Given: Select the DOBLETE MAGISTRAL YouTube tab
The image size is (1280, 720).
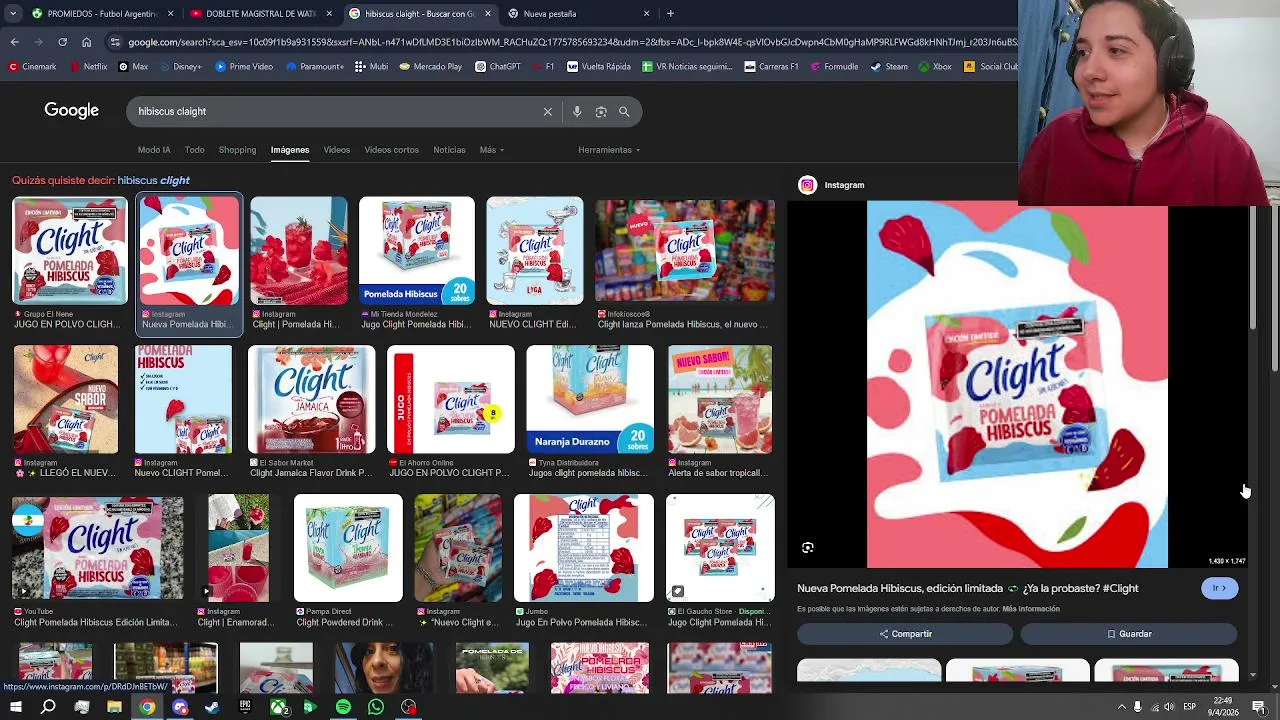Looking at the screenshot, I should pyautogui.click(x=260, y=14).
